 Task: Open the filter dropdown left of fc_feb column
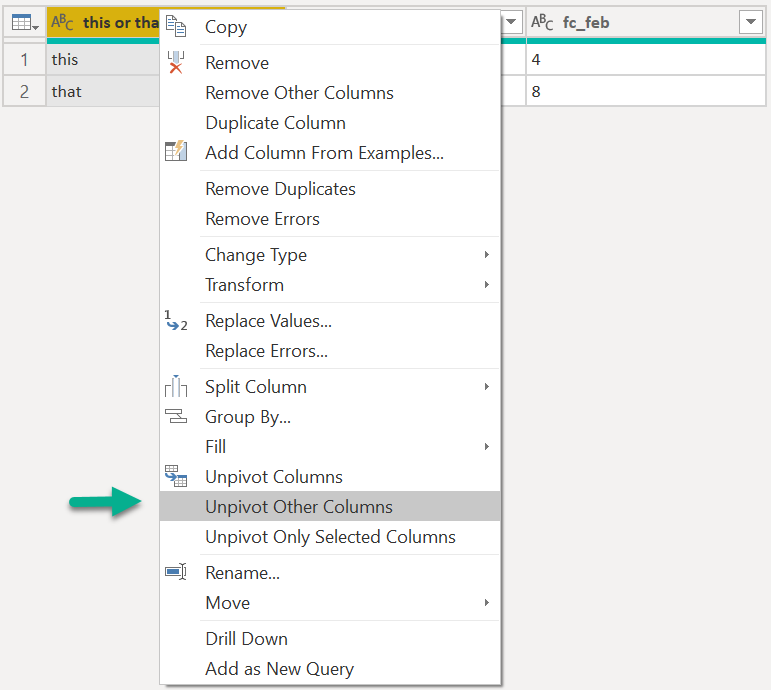click(x=511, y=22)
